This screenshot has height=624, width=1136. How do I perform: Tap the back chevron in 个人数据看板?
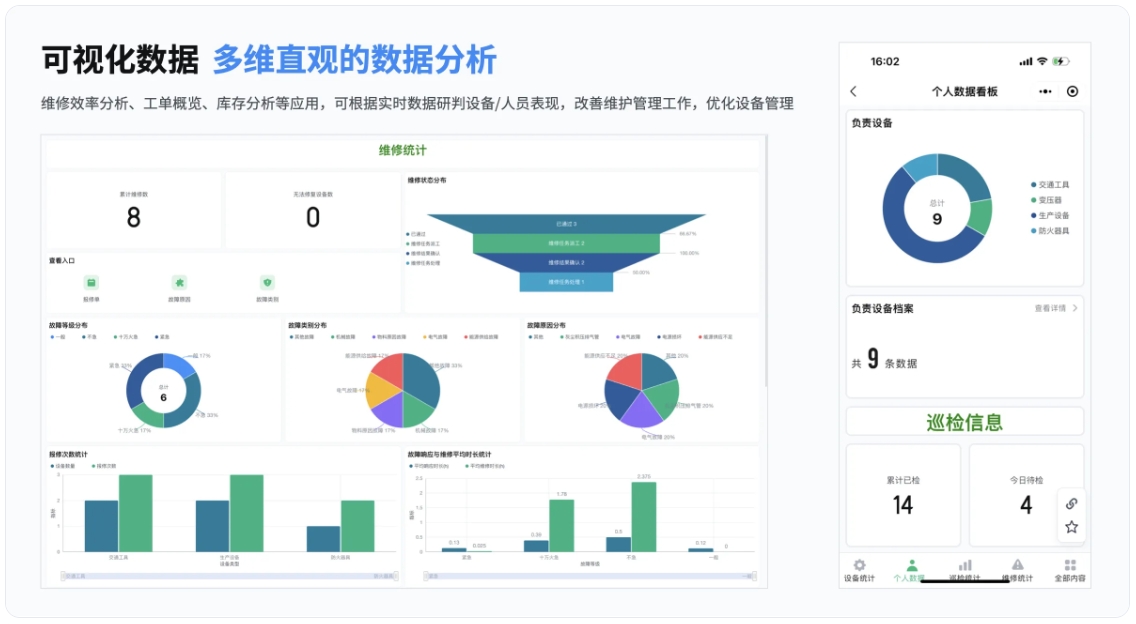(854, 89)
